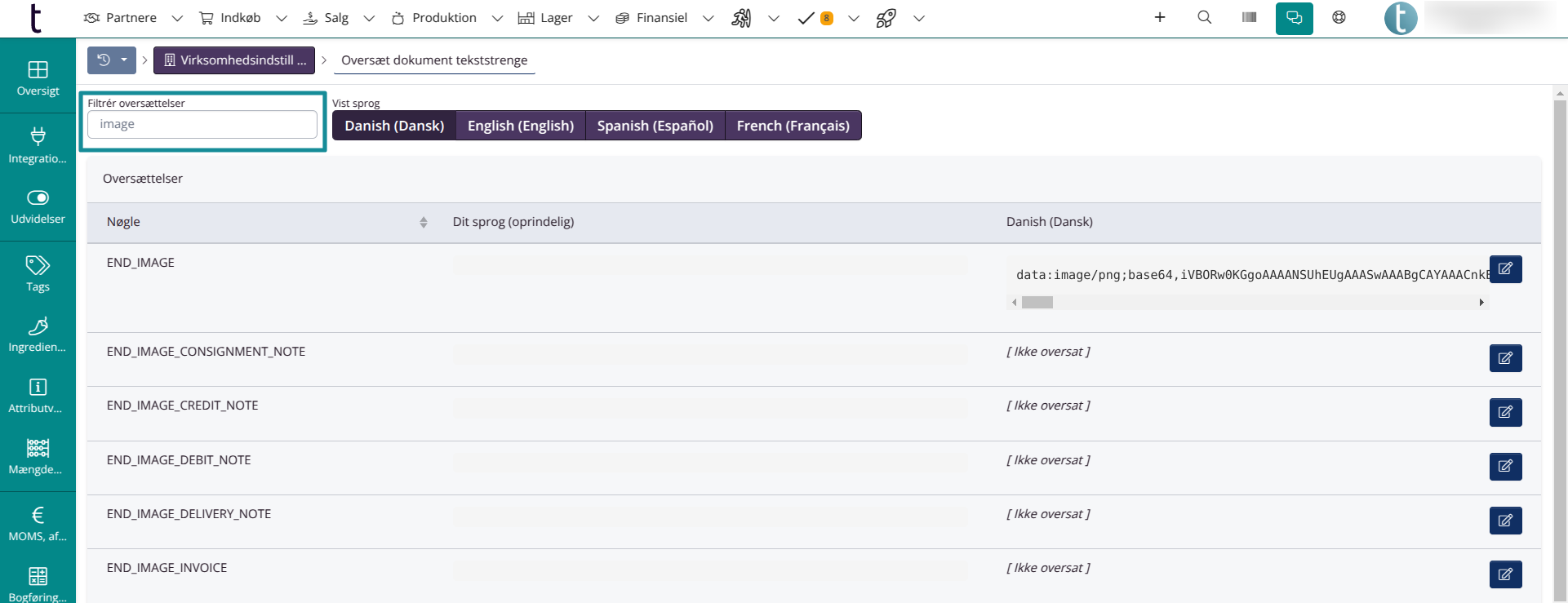Click the plus add icon

(1159, 18)
